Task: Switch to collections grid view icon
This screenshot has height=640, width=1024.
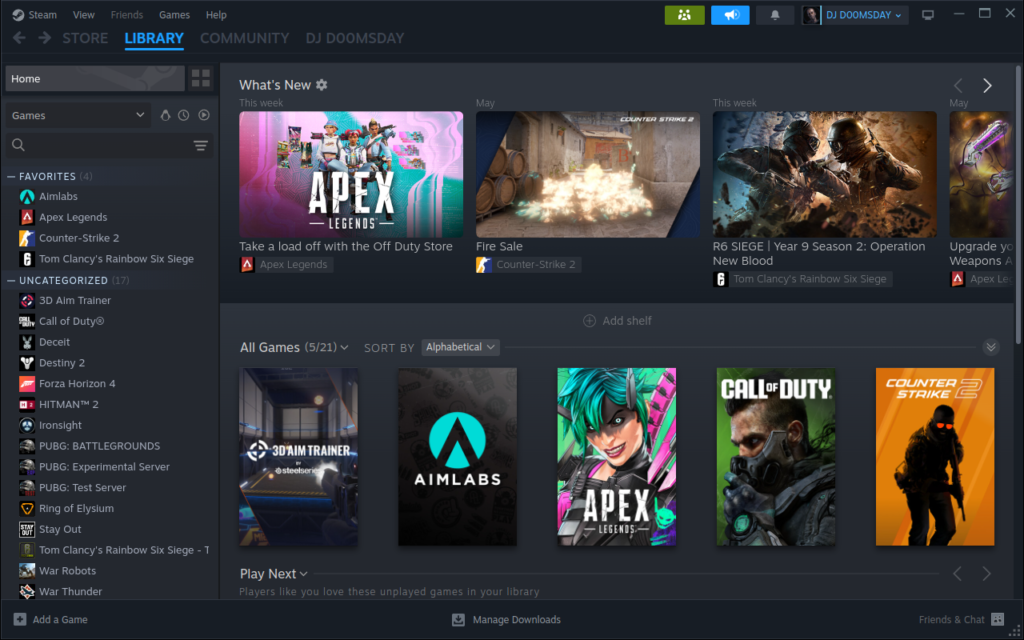Action: point(201,78)
